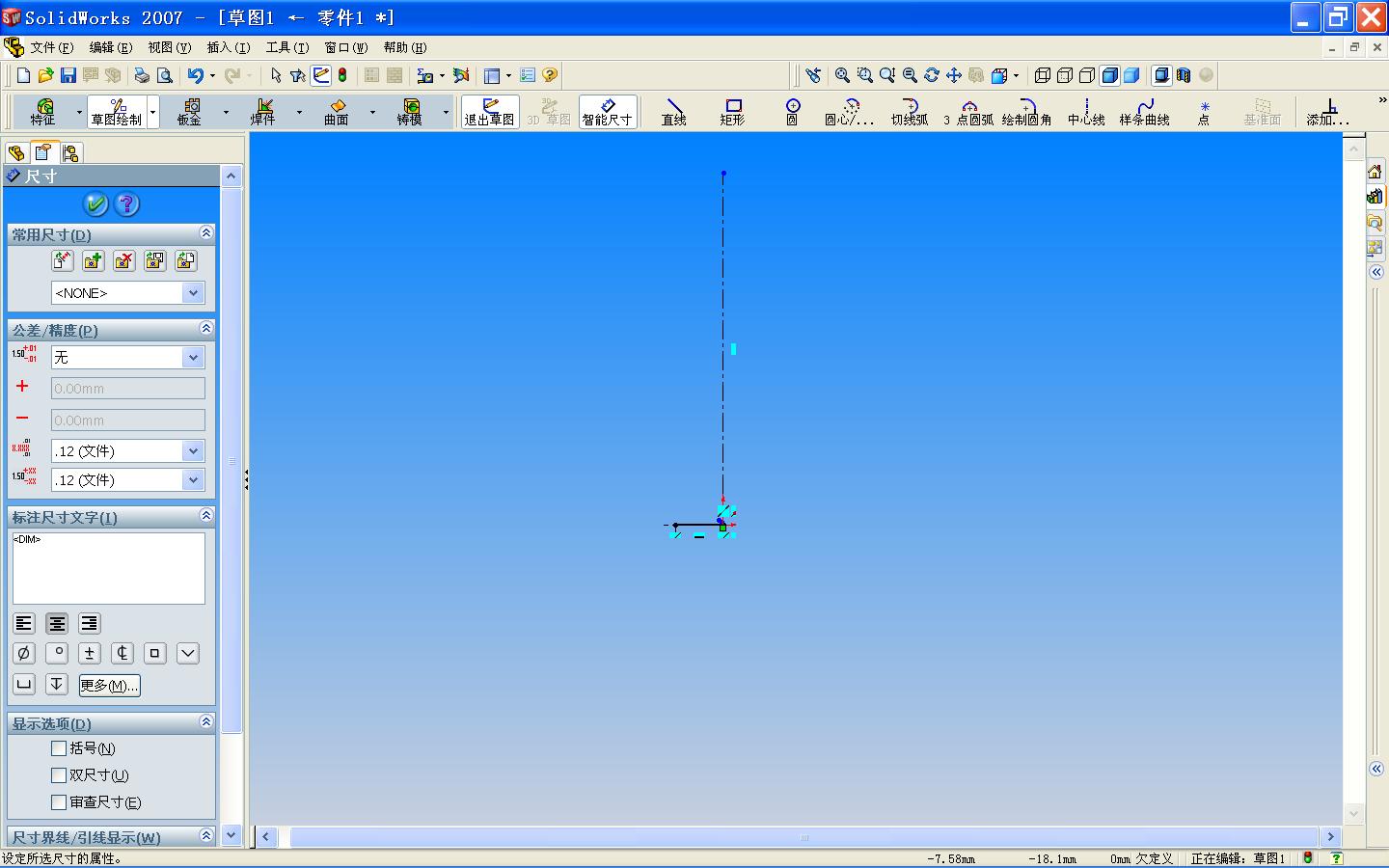Select the 样条曲线 spline tool
The height and width of the screenshot is (868, 1389).
pos(1145,112)
